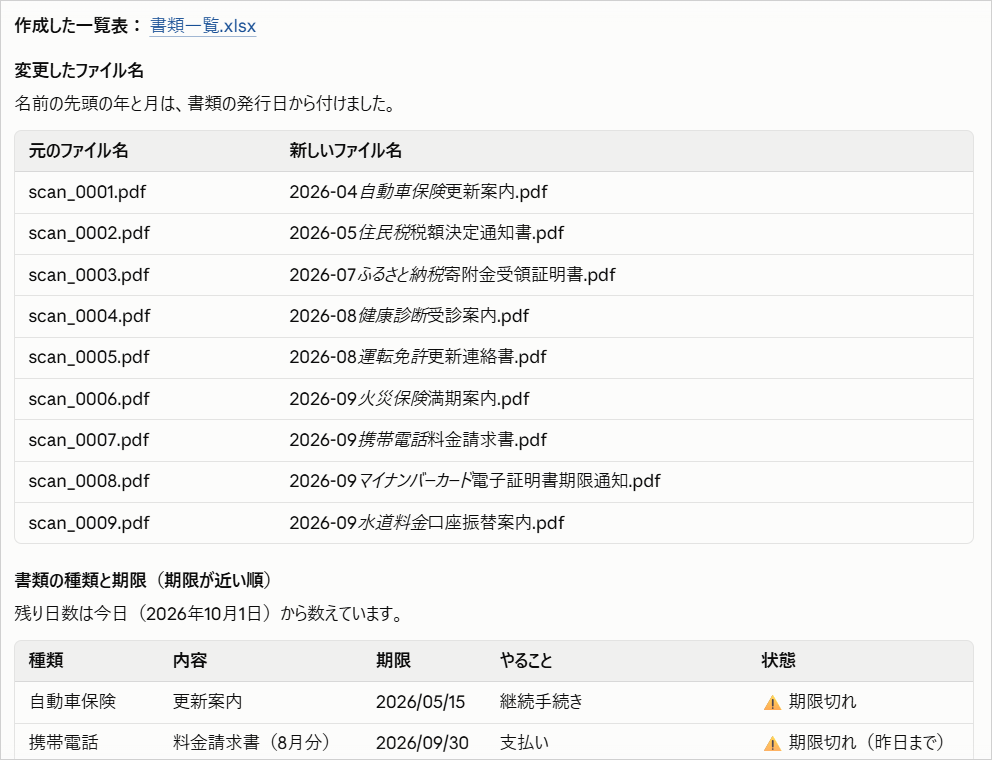The width and height of the screenshot is (992, 760).
Task: Select 2026-04自動車保険更新案内.pdf file name
Action: [x=418, y=192]
